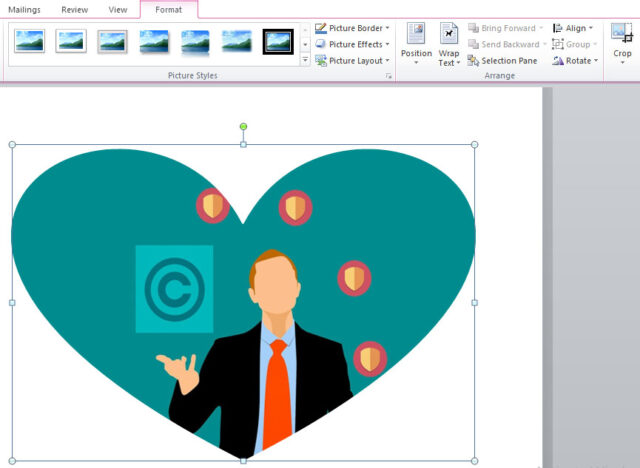Open the Picture Border dropdown arrow

tap(387, 28)
